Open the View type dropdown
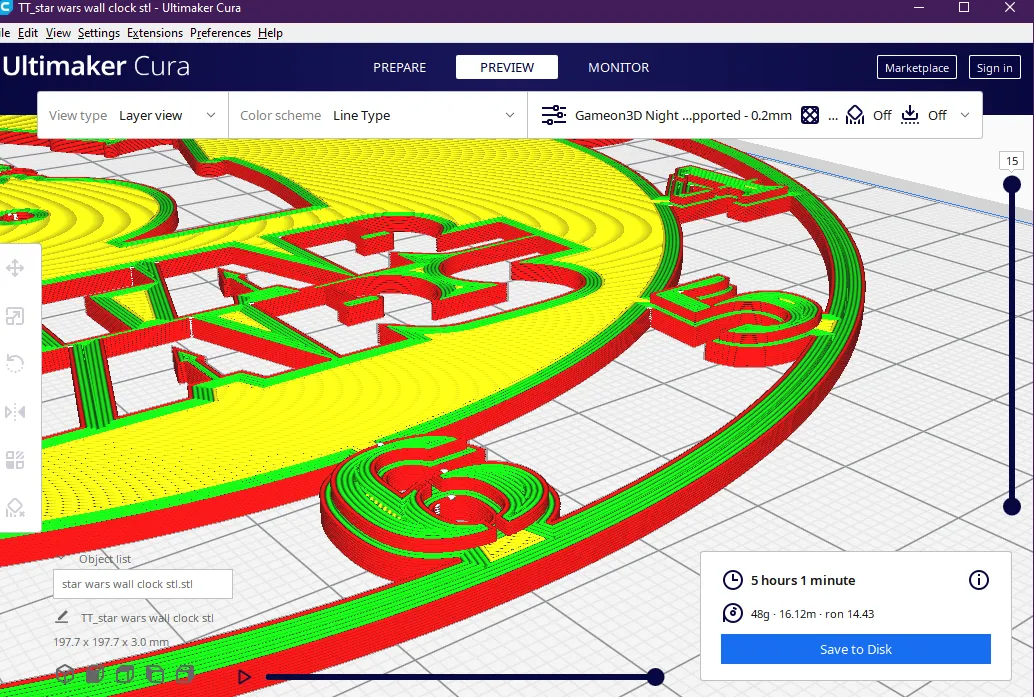 pos(133,115)
